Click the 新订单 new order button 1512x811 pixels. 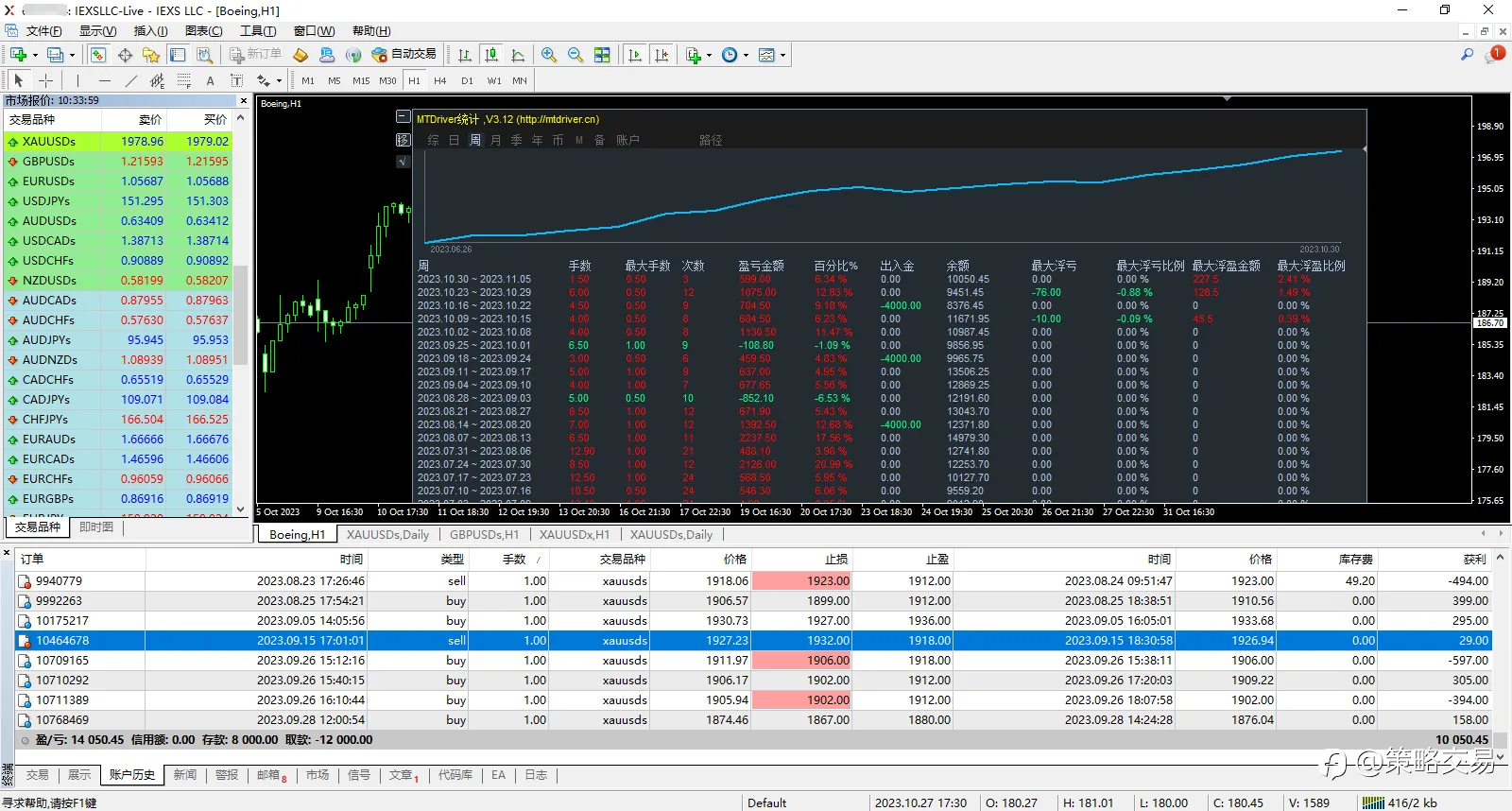[x=255, y=55]
